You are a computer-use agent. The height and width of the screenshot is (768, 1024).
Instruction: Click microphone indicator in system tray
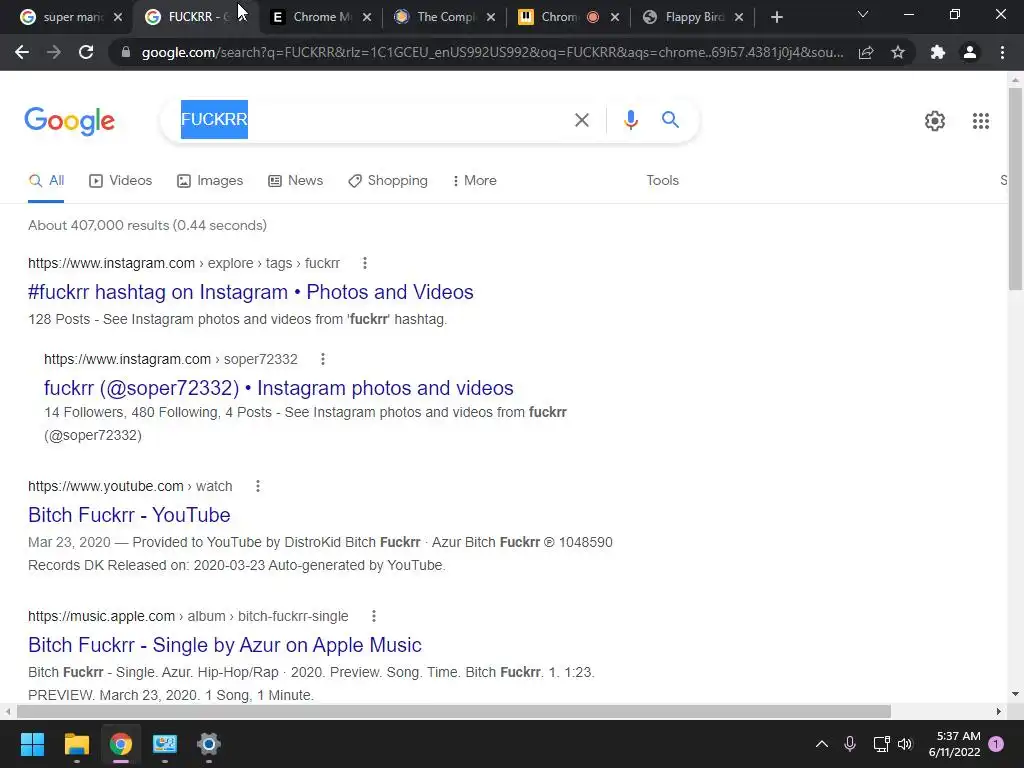850,744
